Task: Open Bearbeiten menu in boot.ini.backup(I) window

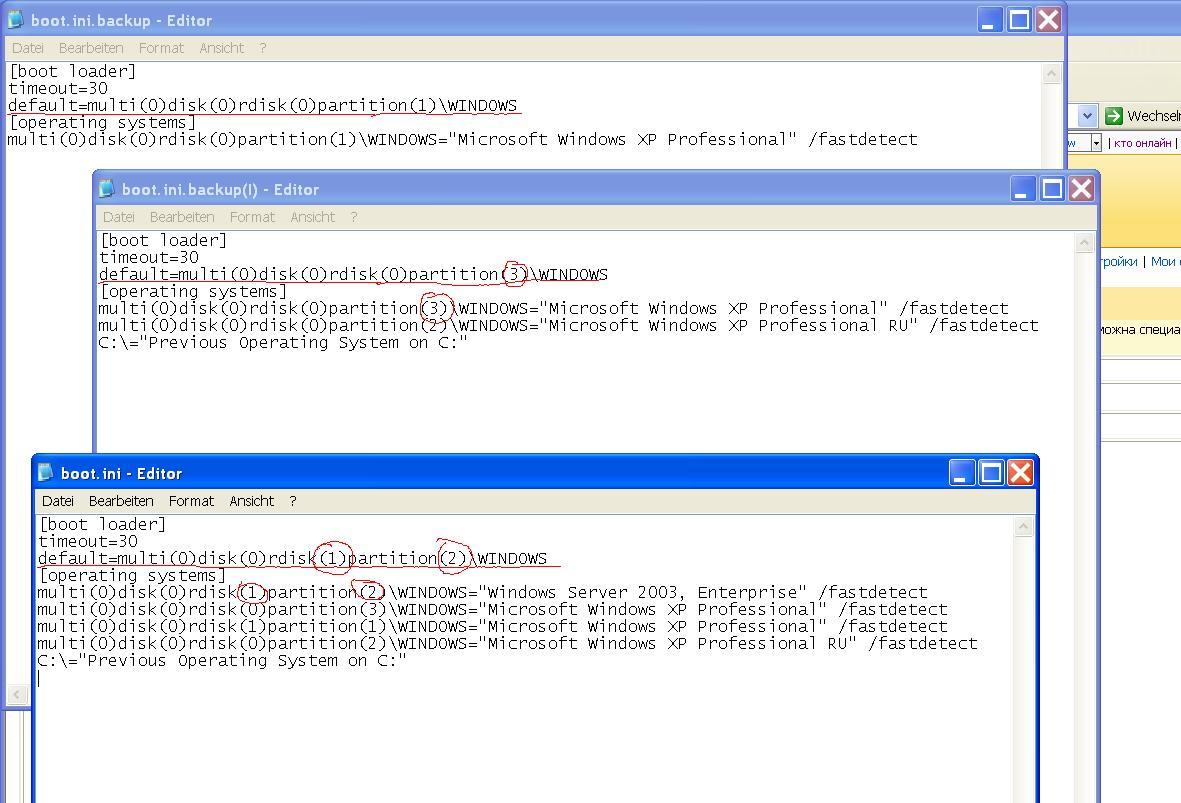Action: (x=182, y=217)
